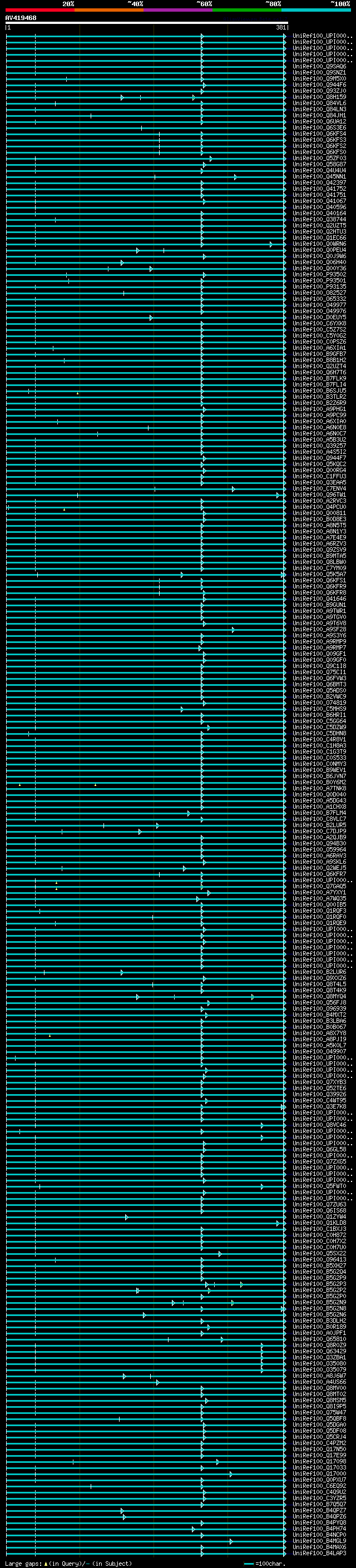The image size is (356, 1568).
Task: Select hit label UniRef100_B9GFB7
Action: [x=319, y=354]
